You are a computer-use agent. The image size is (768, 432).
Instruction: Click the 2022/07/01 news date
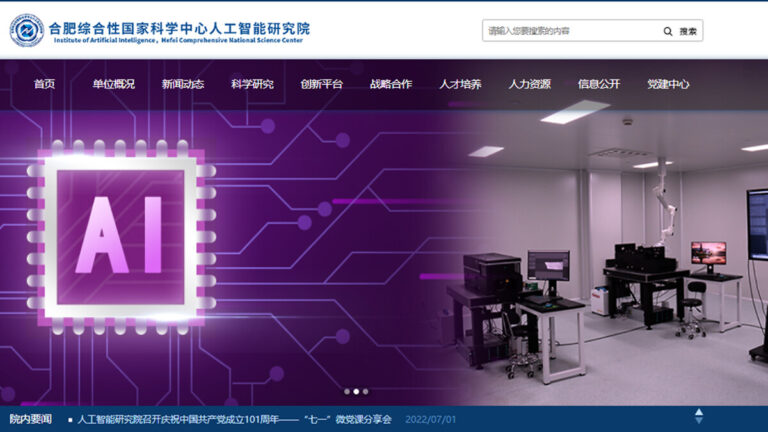tap(431, 420)
